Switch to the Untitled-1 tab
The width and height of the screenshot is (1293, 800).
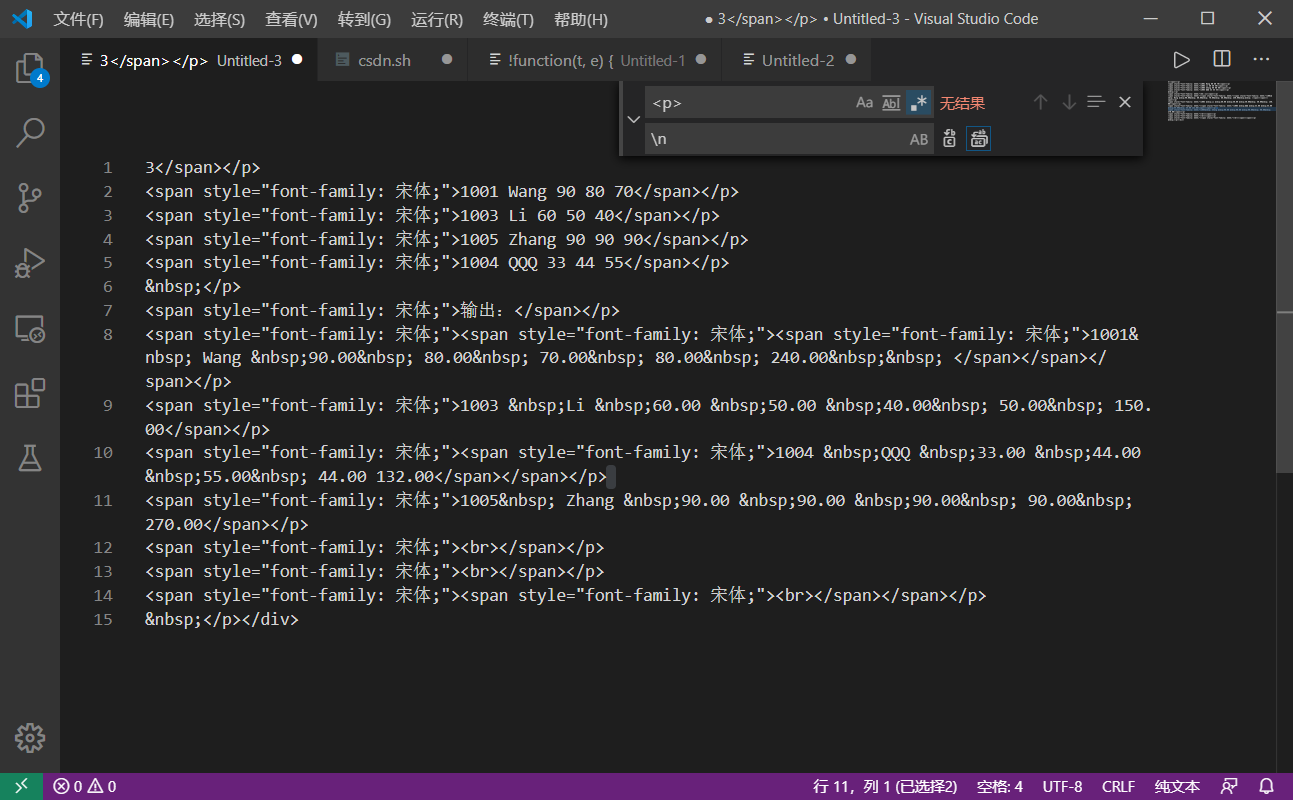point(595,60)
